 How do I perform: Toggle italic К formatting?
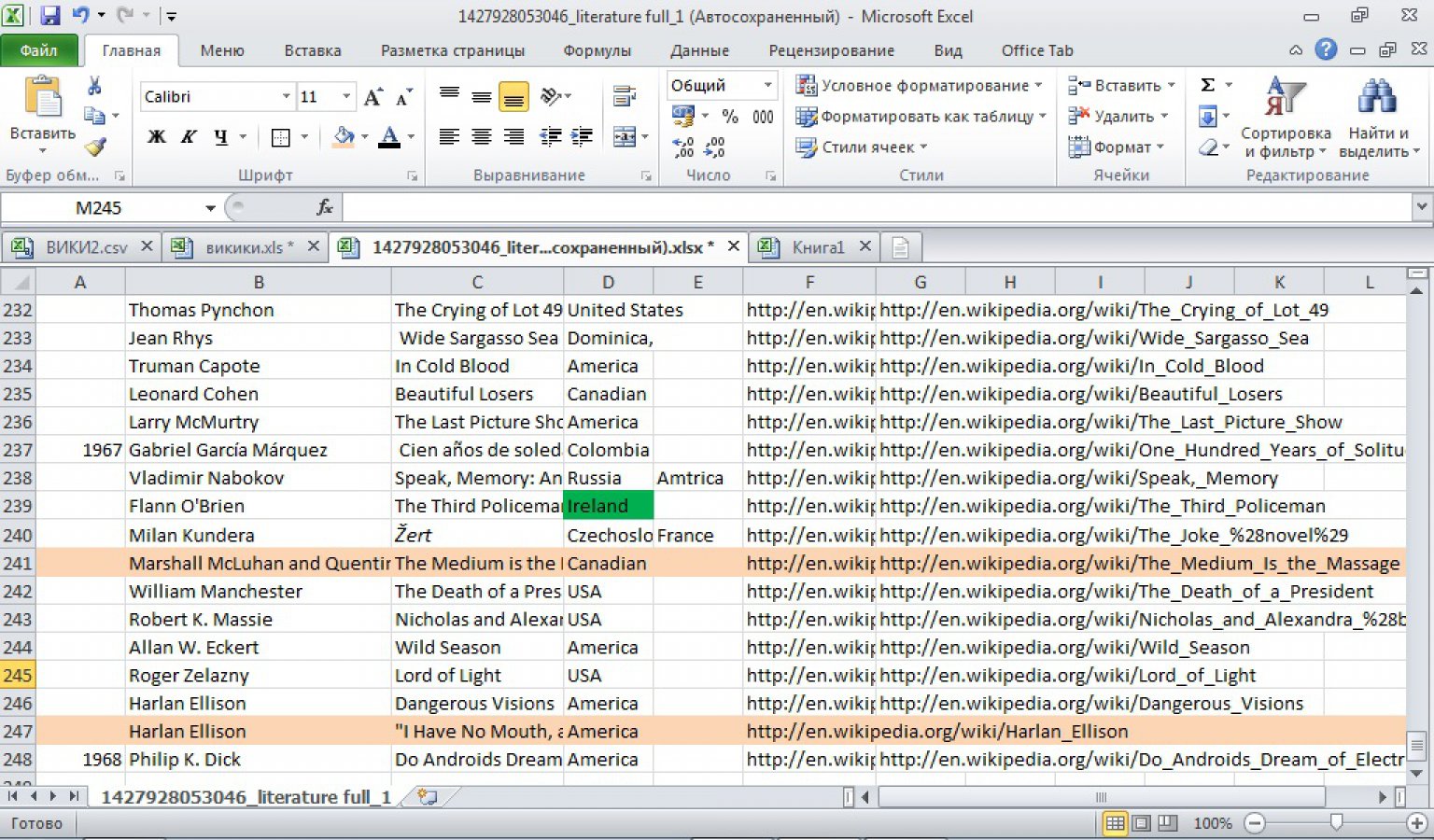coord(189,137)
